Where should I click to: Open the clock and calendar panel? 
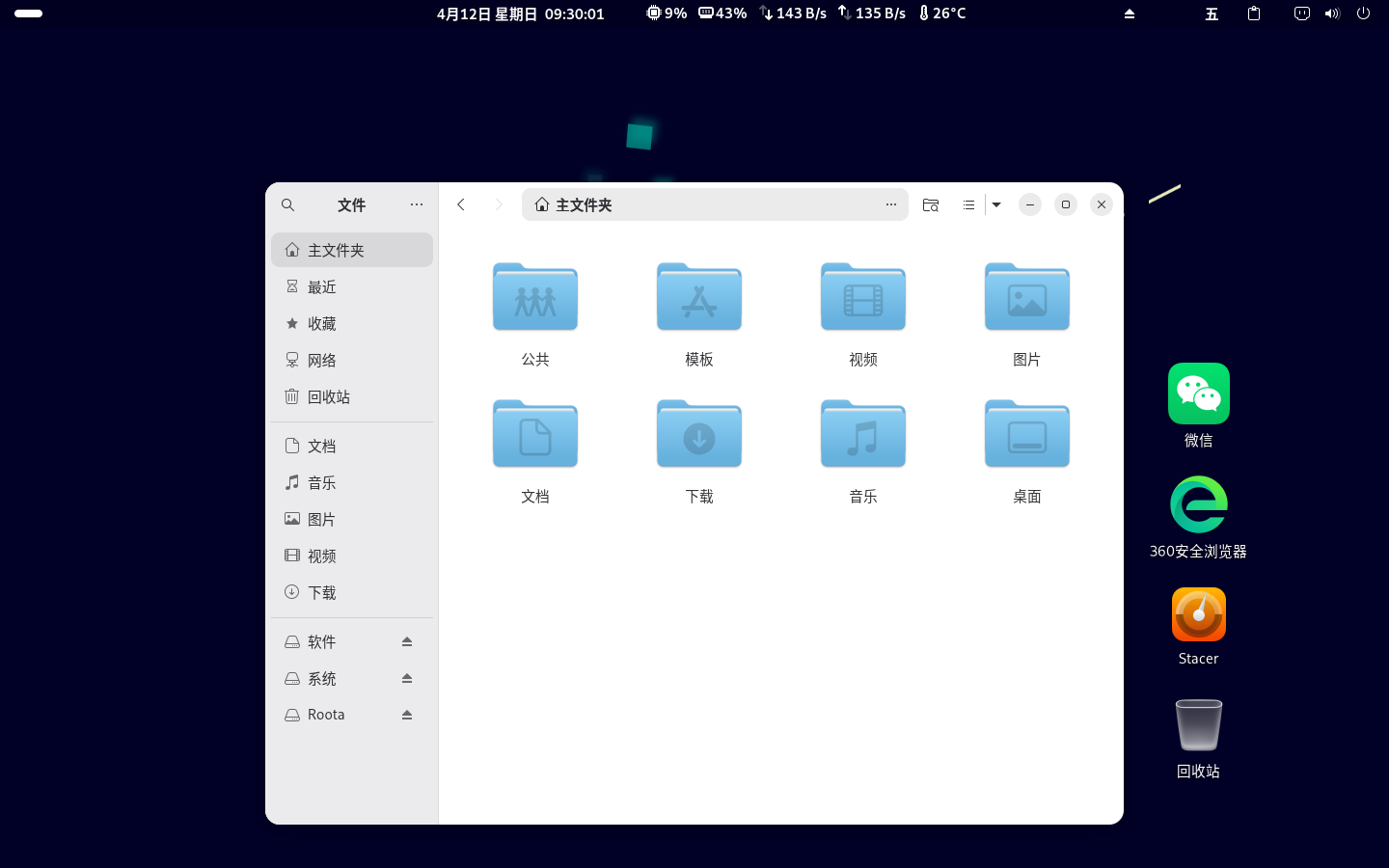[x=521, y=14]
